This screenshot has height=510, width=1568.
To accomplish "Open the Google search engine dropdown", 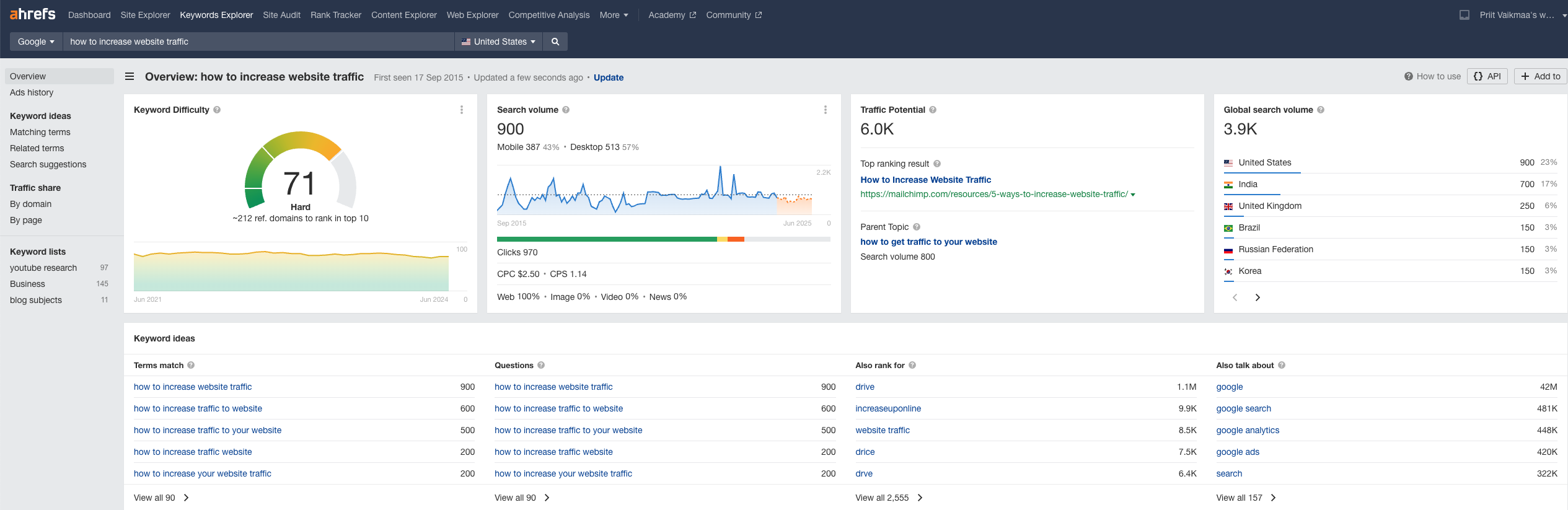I will 36,42.
